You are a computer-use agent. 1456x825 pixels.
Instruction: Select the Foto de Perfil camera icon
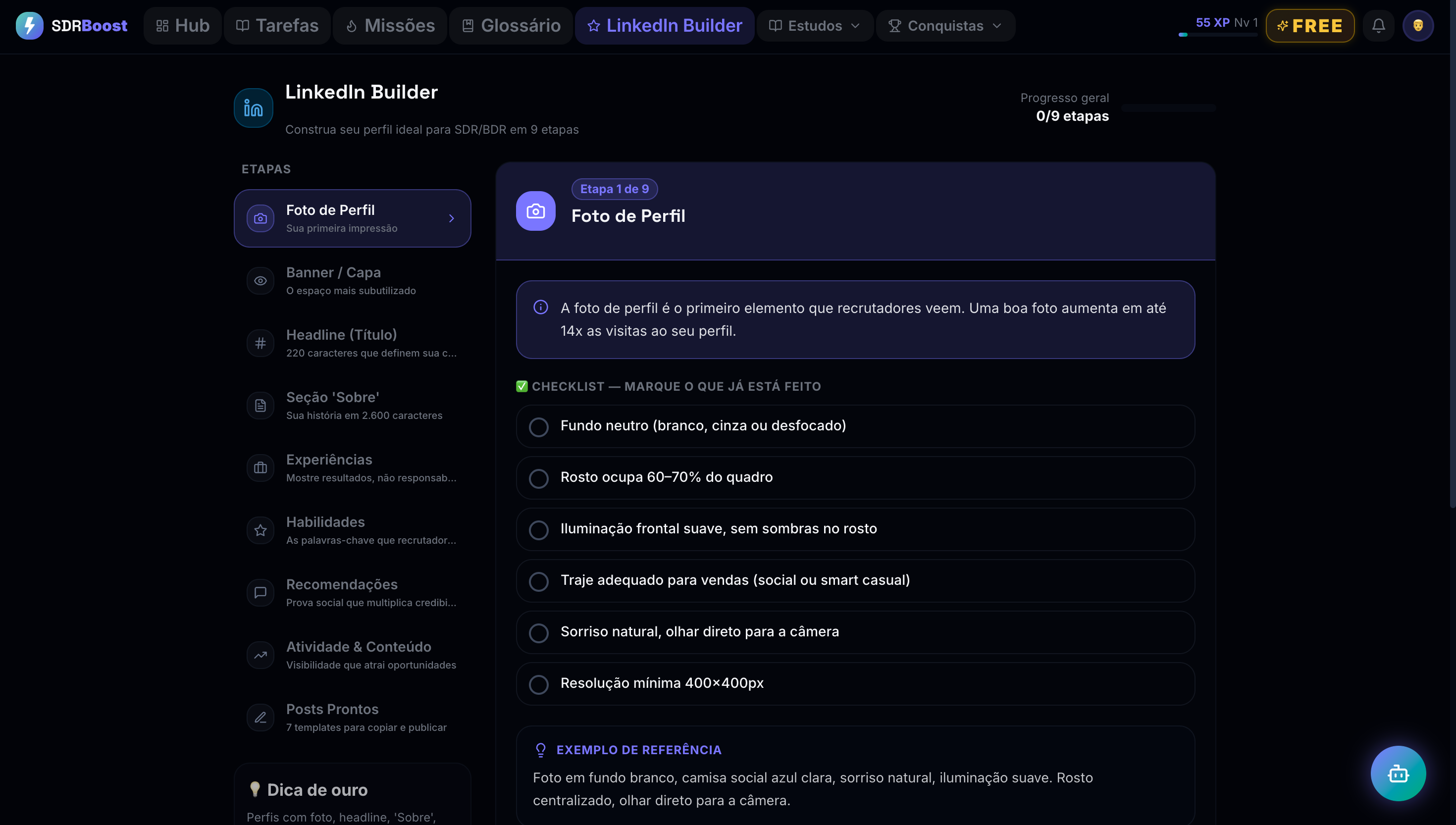(x=260, y=218)
